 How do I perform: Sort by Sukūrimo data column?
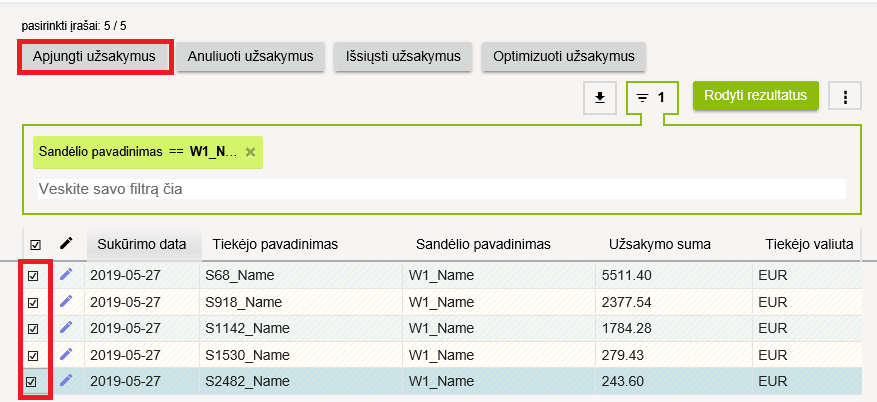pyautogui.click(x=142, y=244)
